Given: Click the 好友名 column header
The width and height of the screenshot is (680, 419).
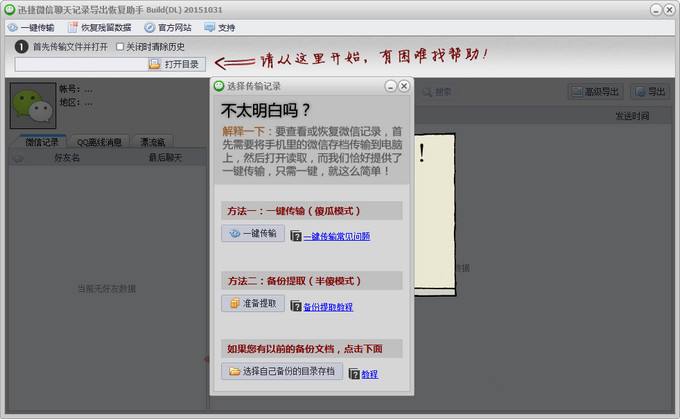Looking at the screenshot, I should [67, 158].
